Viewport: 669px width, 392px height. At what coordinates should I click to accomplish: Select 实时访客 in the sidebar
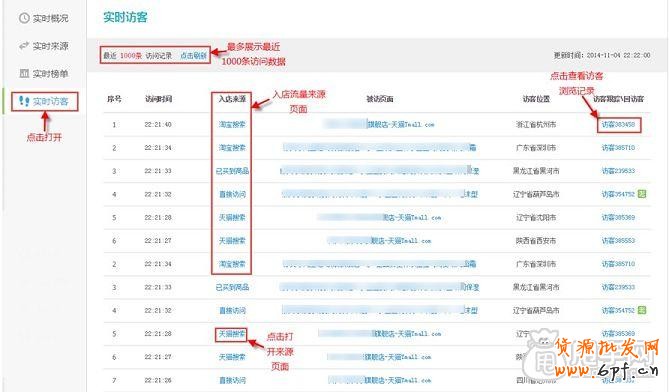tap(50, 102)
